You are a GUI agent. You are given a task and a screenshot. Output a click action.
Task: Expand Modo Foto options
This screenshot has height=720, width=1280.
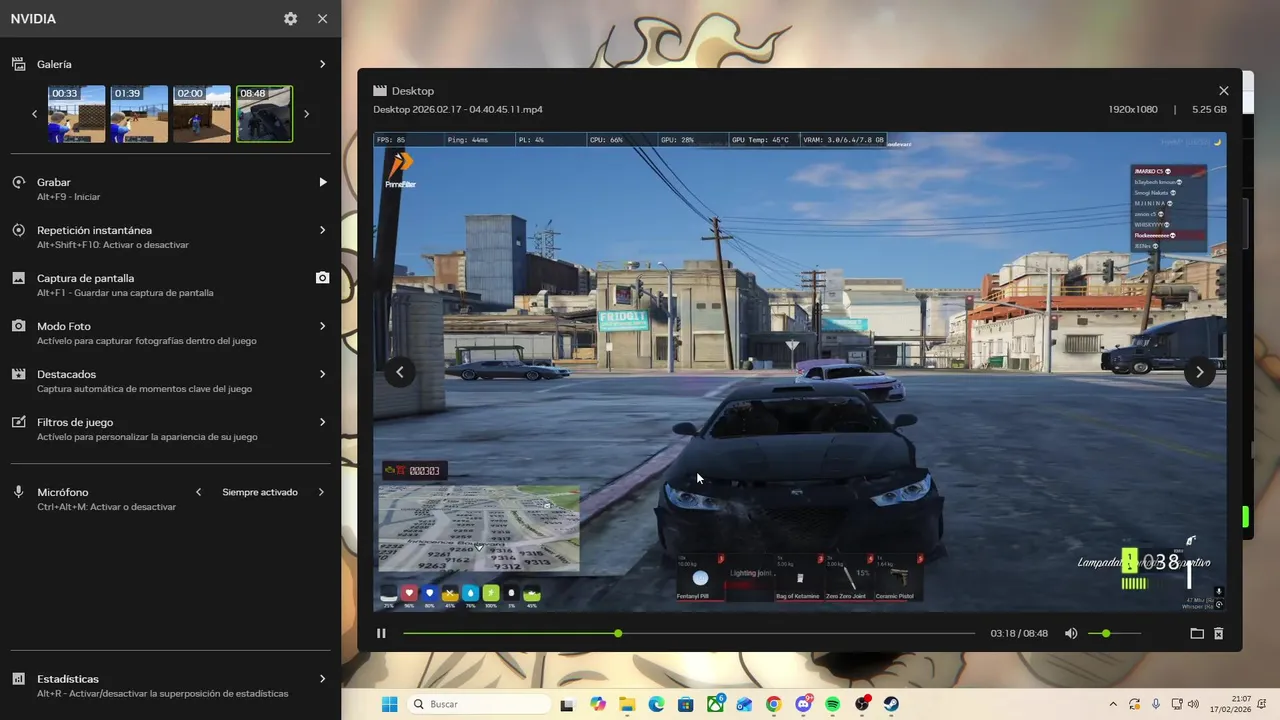tap(322, 326)
